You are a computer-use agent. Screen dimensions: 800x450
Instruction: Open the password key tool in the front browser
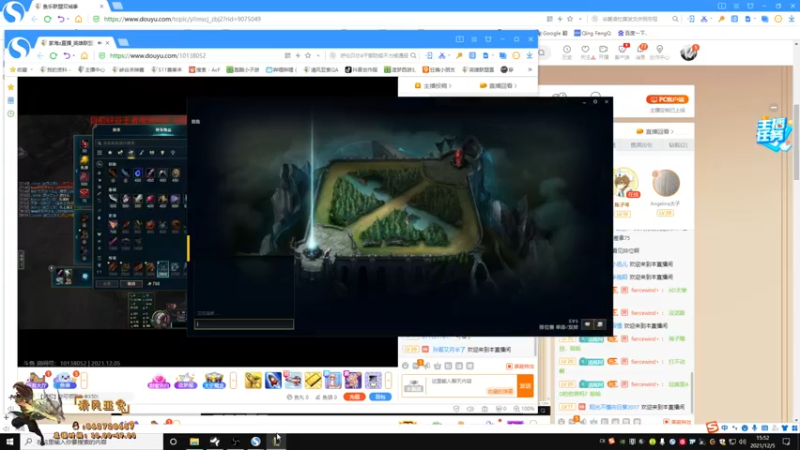tap(459, 56)
